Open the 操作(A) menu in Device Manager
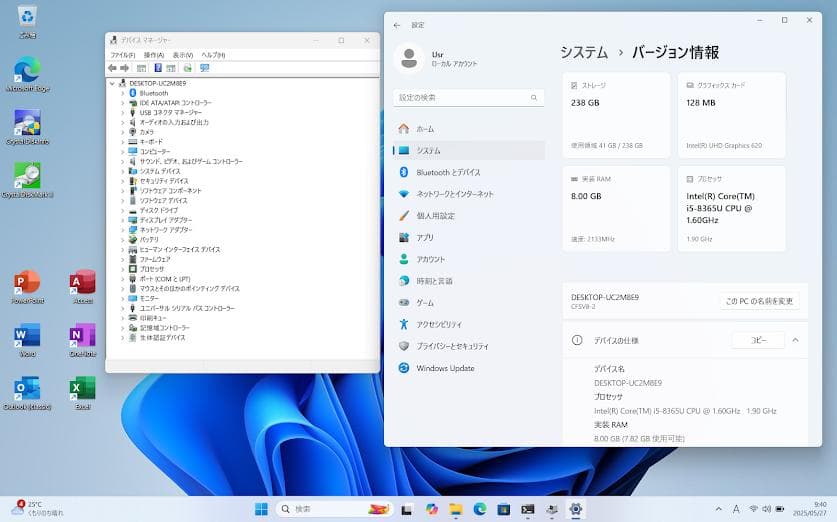The image size is (837, 522). (154, 55)
